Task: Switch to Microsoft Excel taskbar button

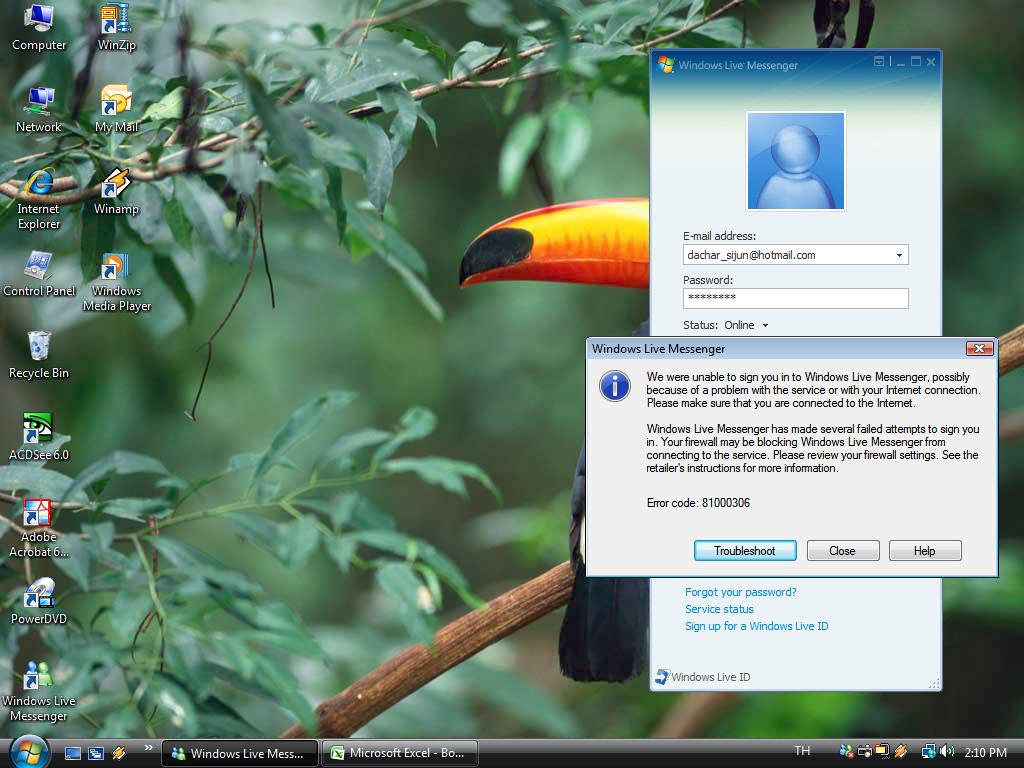Action: point(400,753)
